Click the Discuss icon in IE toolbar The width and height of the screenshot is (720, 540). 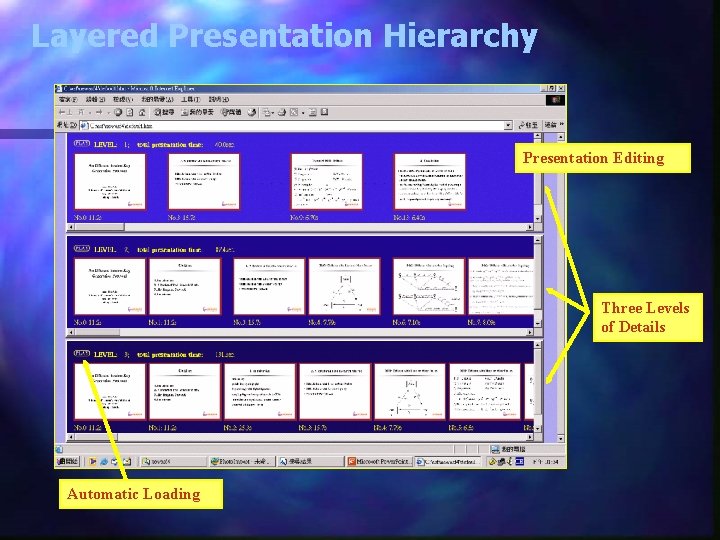pos(312,112)
